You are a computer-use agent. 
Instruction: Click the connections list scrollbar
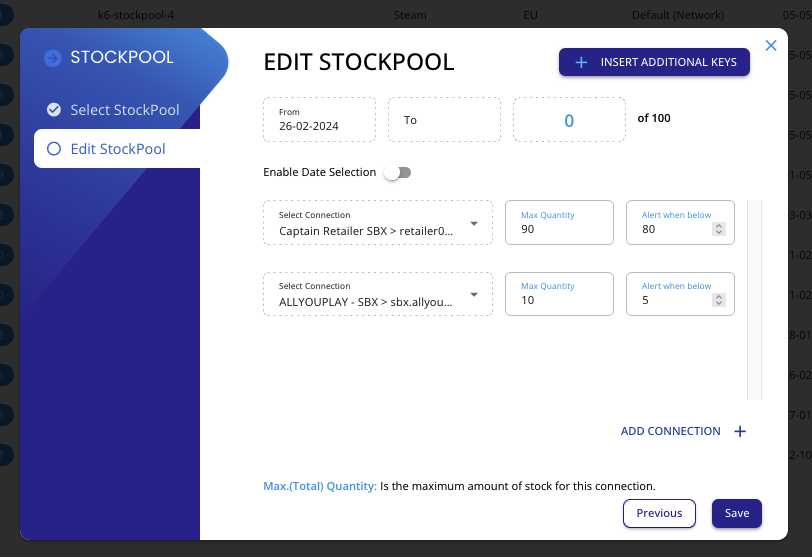(x=755, y=300)
